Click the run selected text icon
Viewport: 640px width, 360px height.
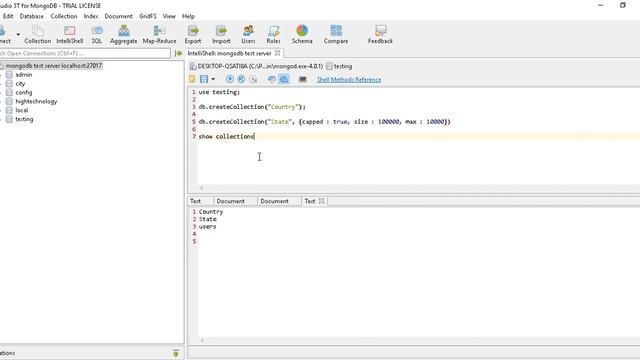[x=253, y=79]
